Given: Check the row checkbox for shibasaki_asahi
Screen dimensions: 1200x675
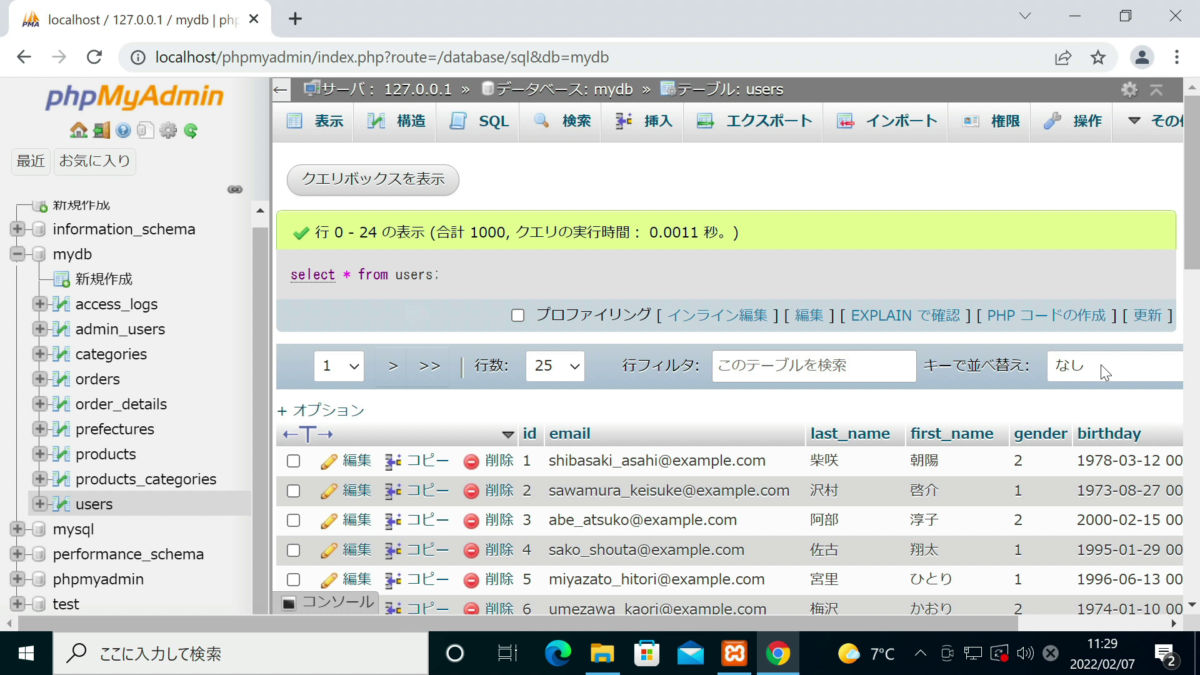Looking at the screenshot, I should coord(293,460).
